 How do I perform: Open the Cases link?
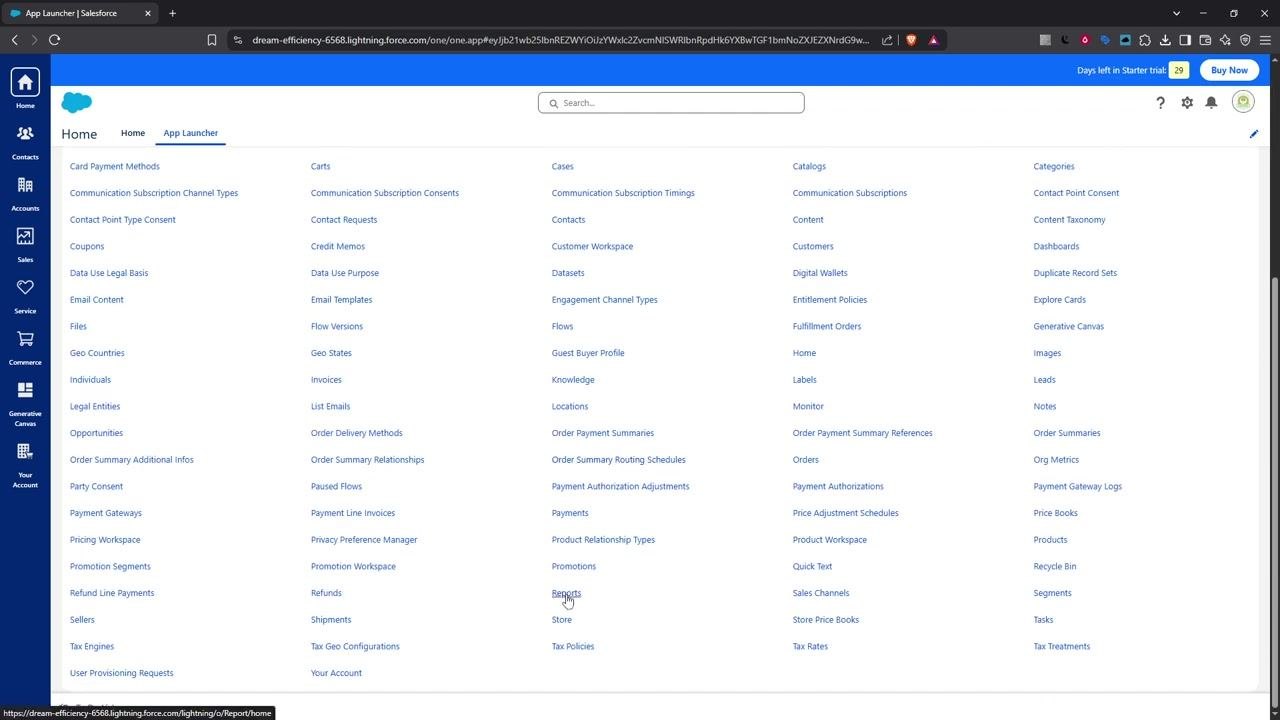pos(562,166)
